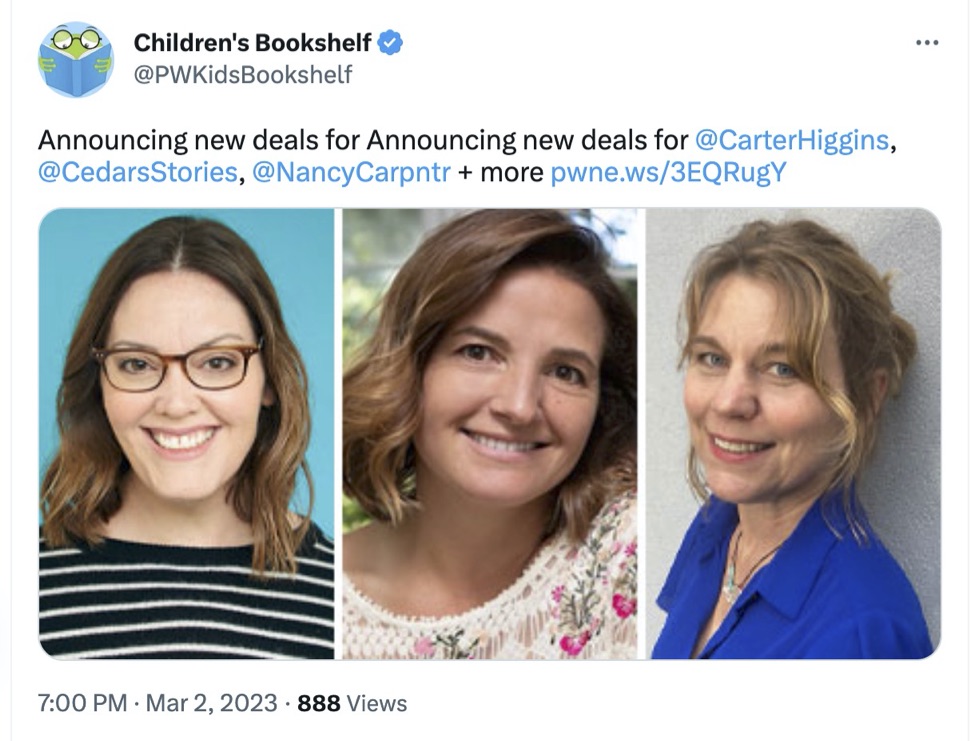Click the 7:00 PM timestamp
Viewport: 975px width, 741px height.
pyautogui.click(x=82, y=703)
